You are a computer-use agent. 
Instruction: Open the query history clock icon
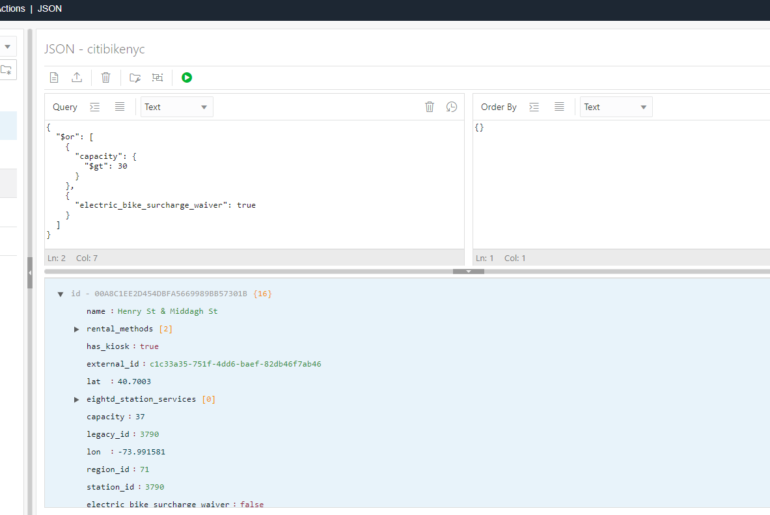(x=452, y=107)
